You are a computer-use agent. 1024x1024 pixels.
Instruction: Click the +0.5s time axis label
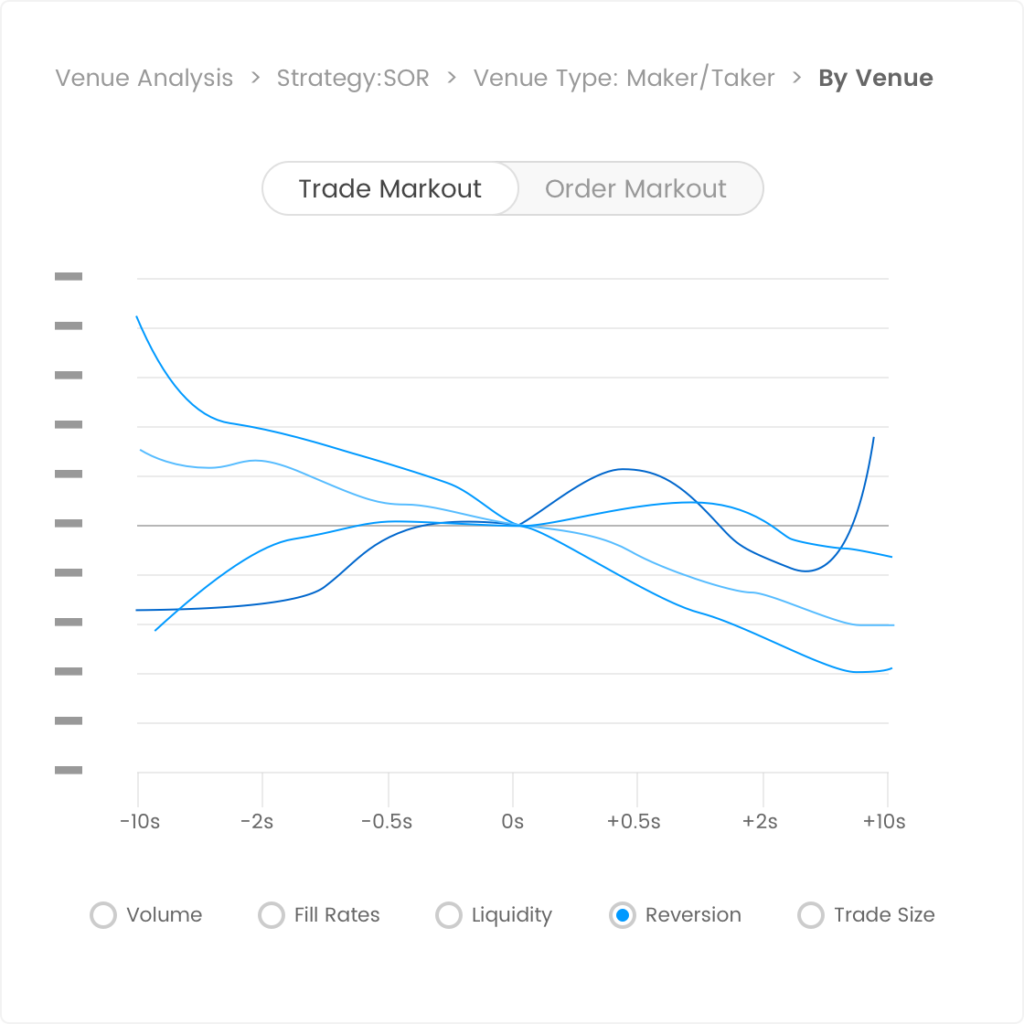click(x=634, y=822)
